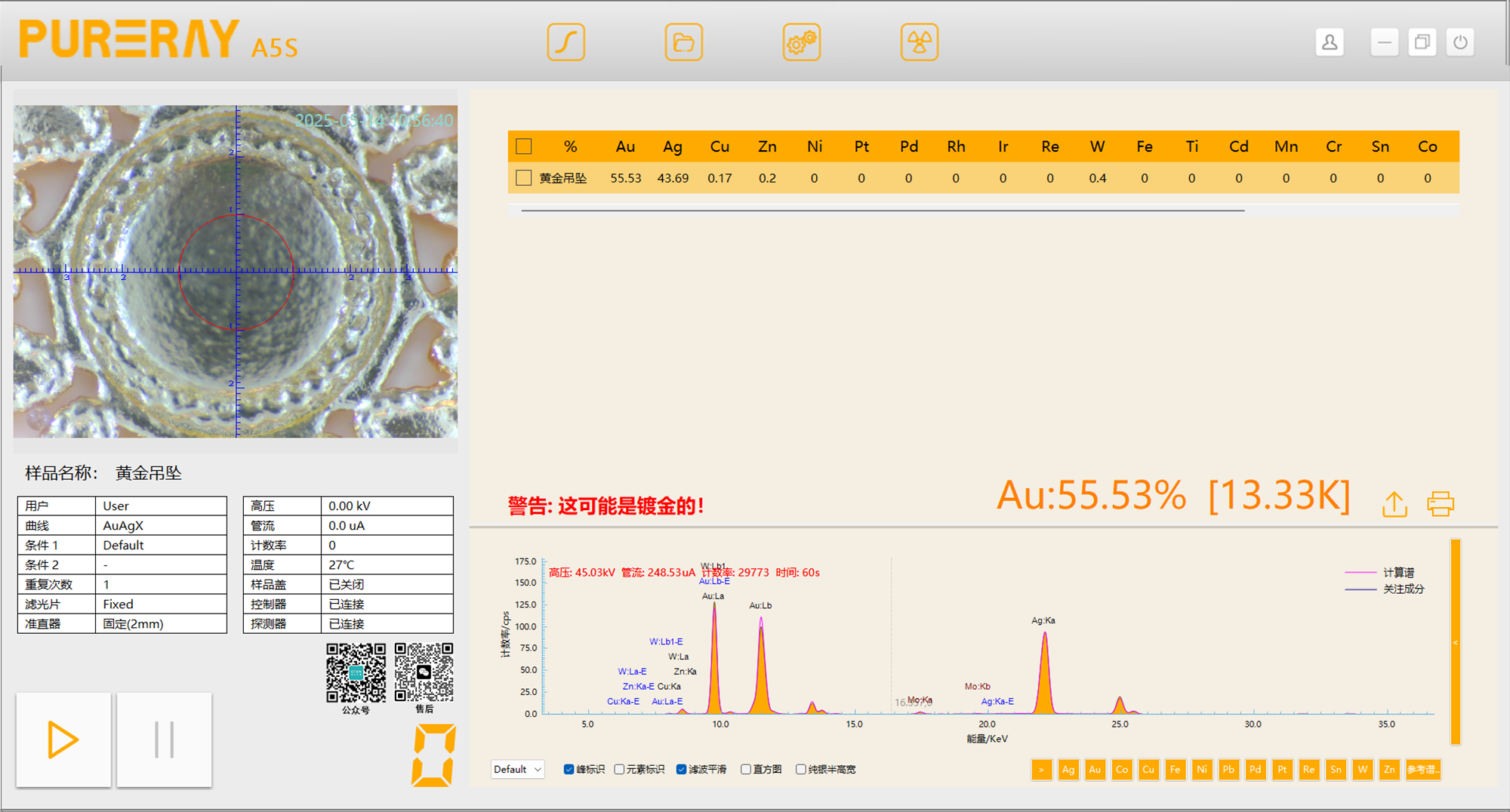Start measurement with the play button
This screenshot has height=812, width=1510.
(63, 740)
